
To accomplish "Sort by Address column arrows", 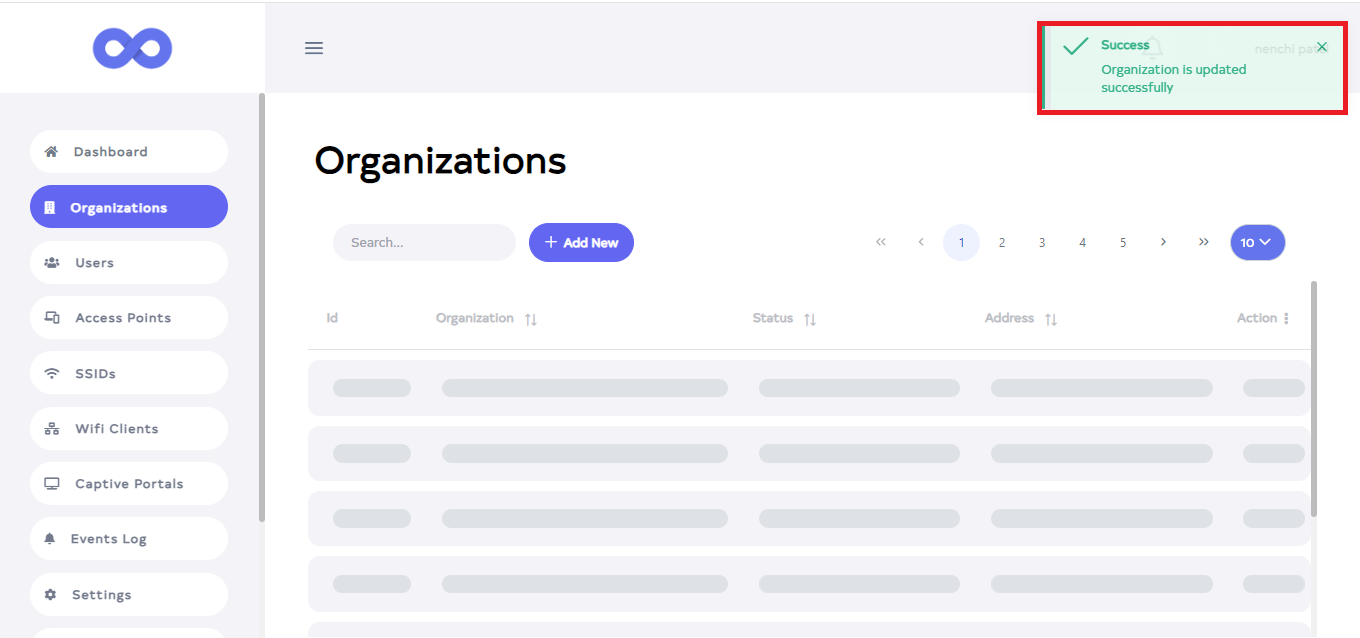I will tap(1051, 319).
